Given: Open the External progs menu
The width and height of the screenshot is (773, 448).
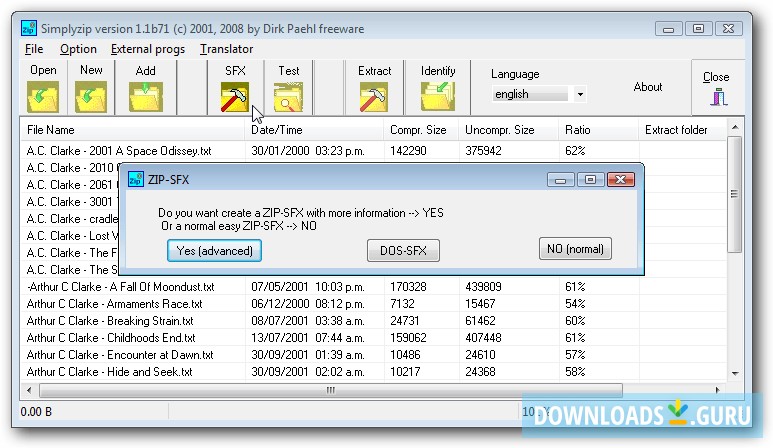Looking at the screenshot, I should point(148,49).
